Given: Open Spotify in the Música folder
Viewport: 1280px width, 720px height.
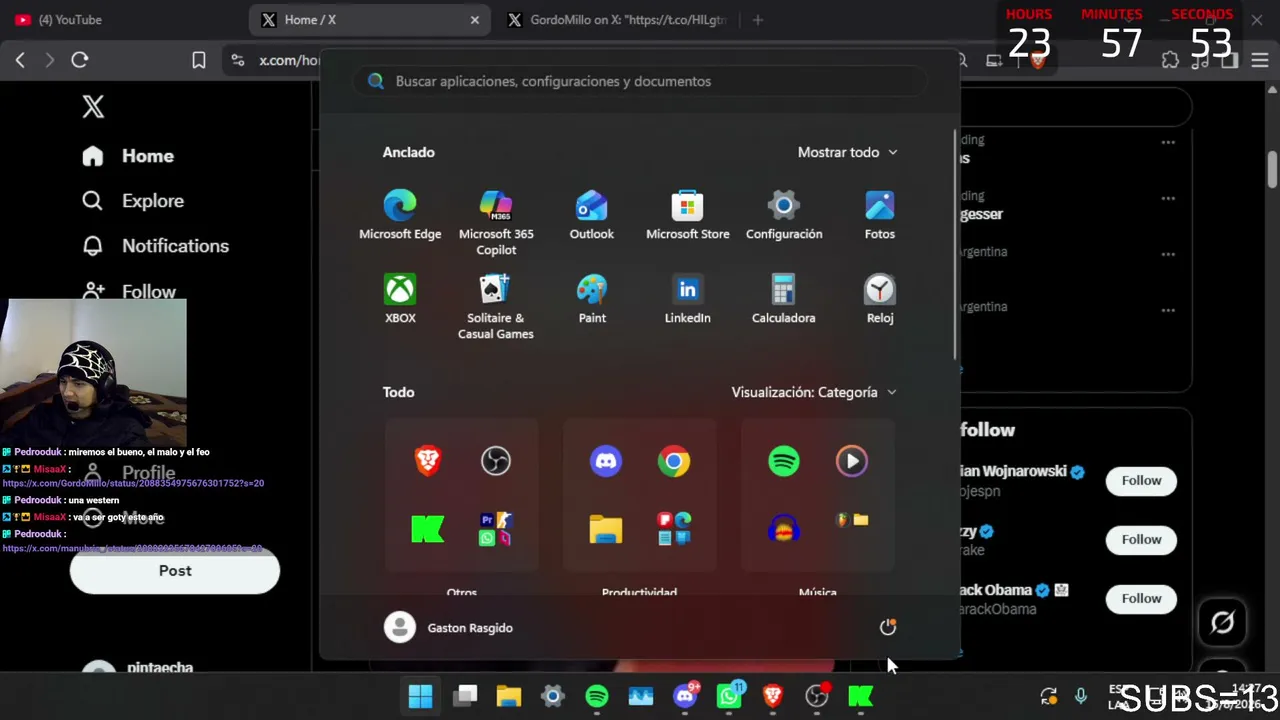Looking at the screenshot, I should pyautogui.click(x=784, y=461).
